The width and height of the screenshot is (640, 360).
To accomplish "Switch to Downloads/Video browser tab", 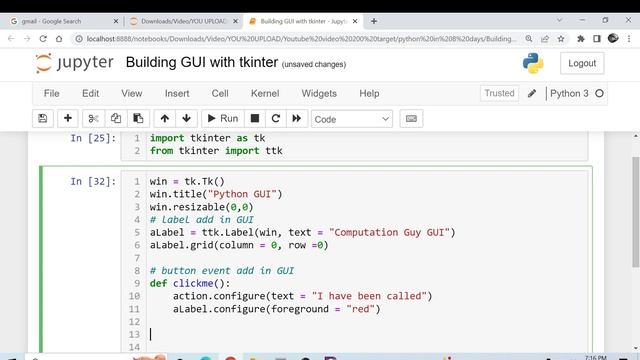I will tap(184, 21).
